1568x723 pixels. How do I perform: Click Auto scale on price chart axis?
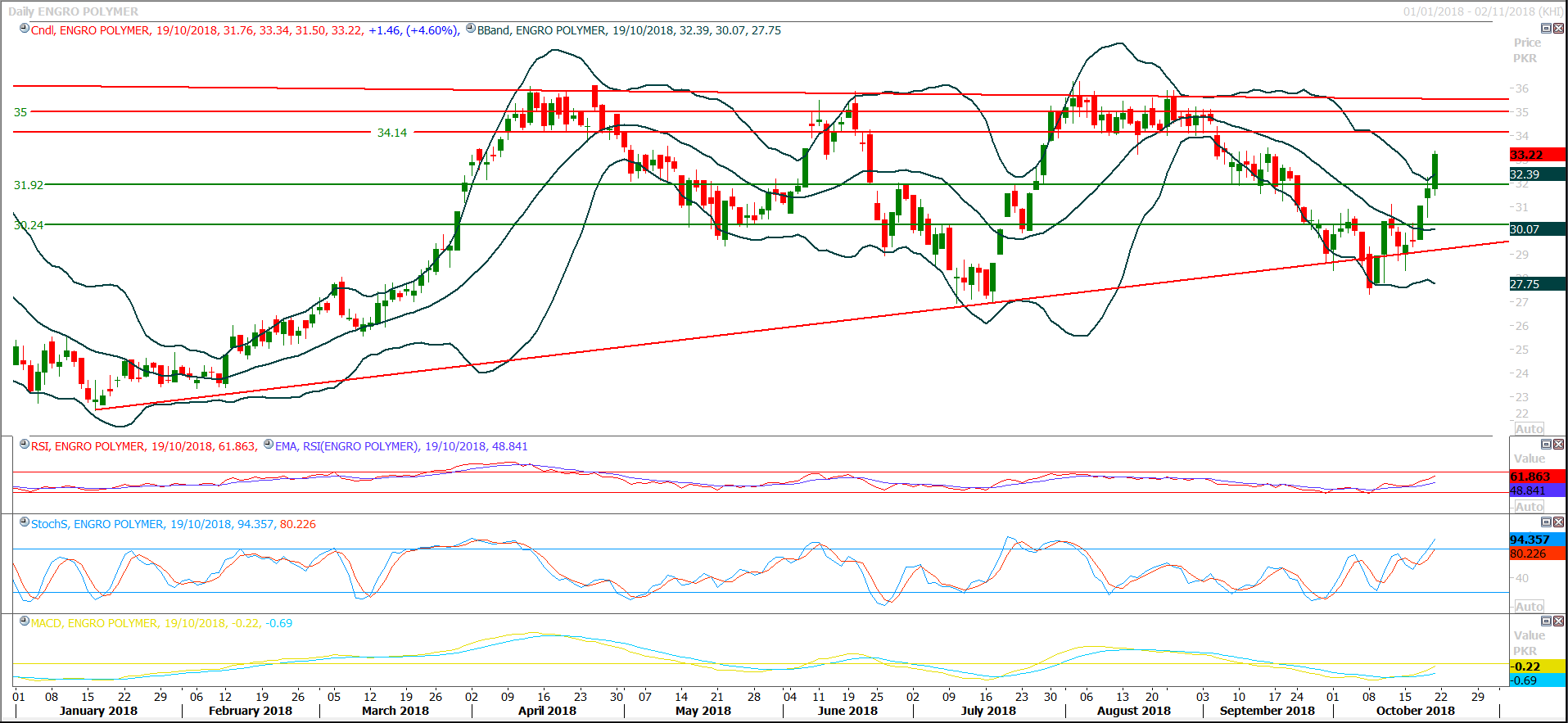[x=1529, y=429]
